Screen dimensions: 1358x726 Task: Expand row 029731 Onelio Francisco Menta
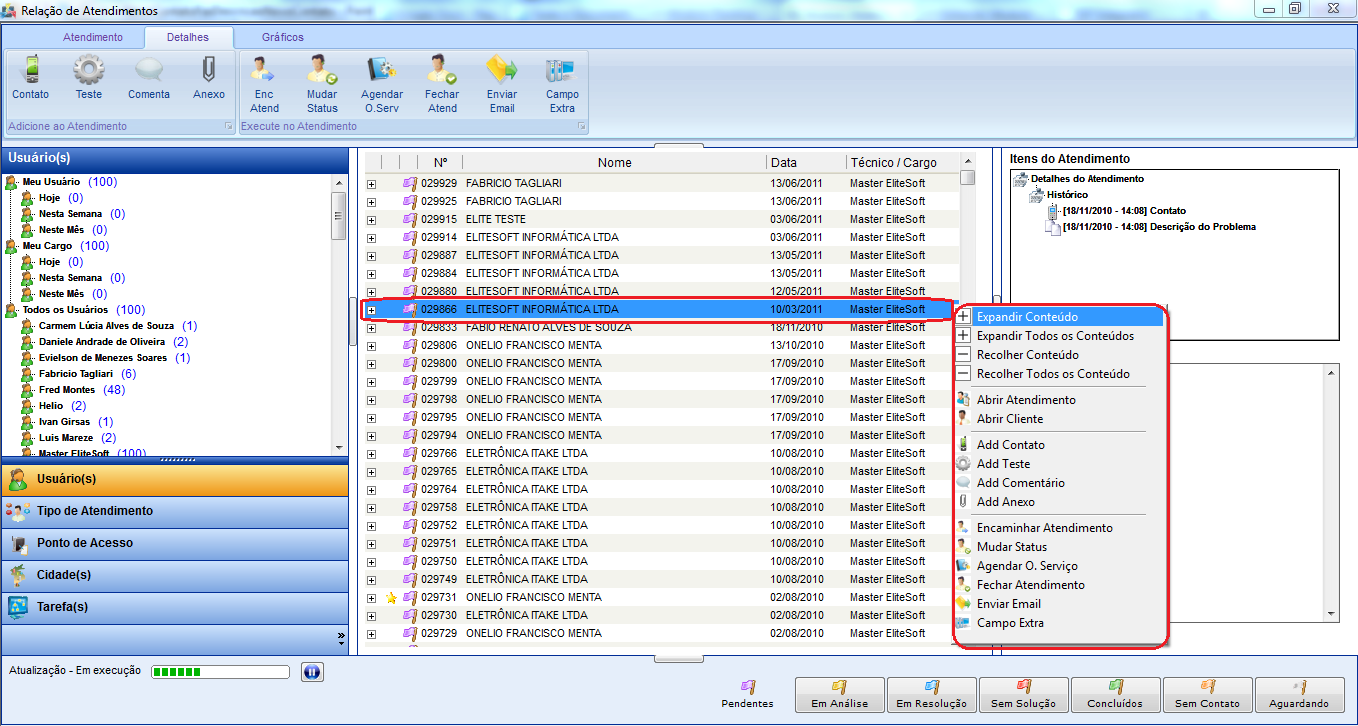371,598
